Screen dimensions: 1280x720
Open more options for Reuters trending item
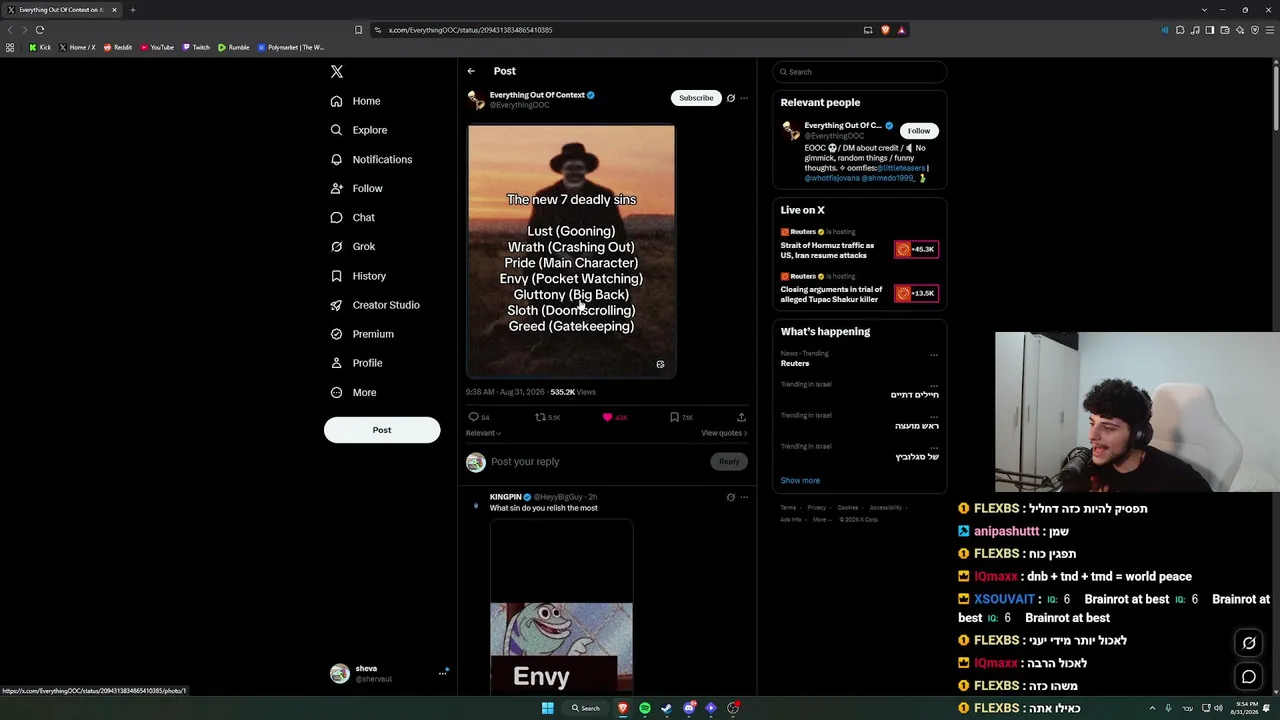click(x=934, y=355)
